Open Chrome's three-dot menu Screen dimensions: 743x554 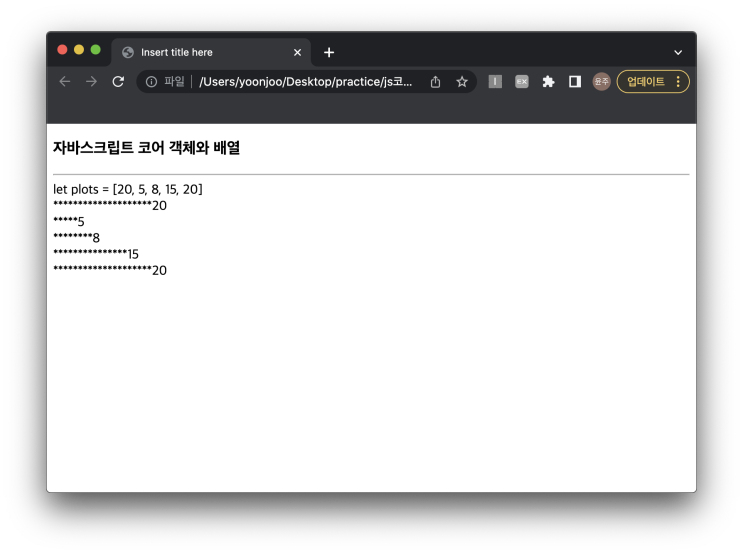pos(678,82)
